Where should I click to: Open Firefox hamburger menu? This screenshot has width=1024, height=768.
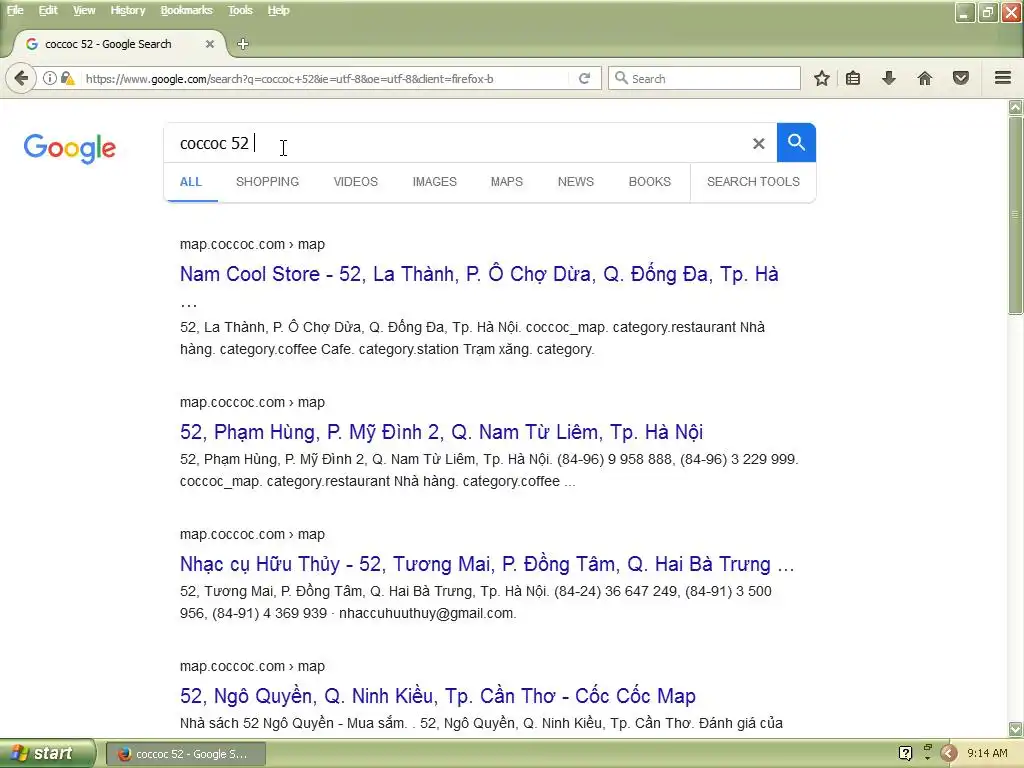[1003, 78]
